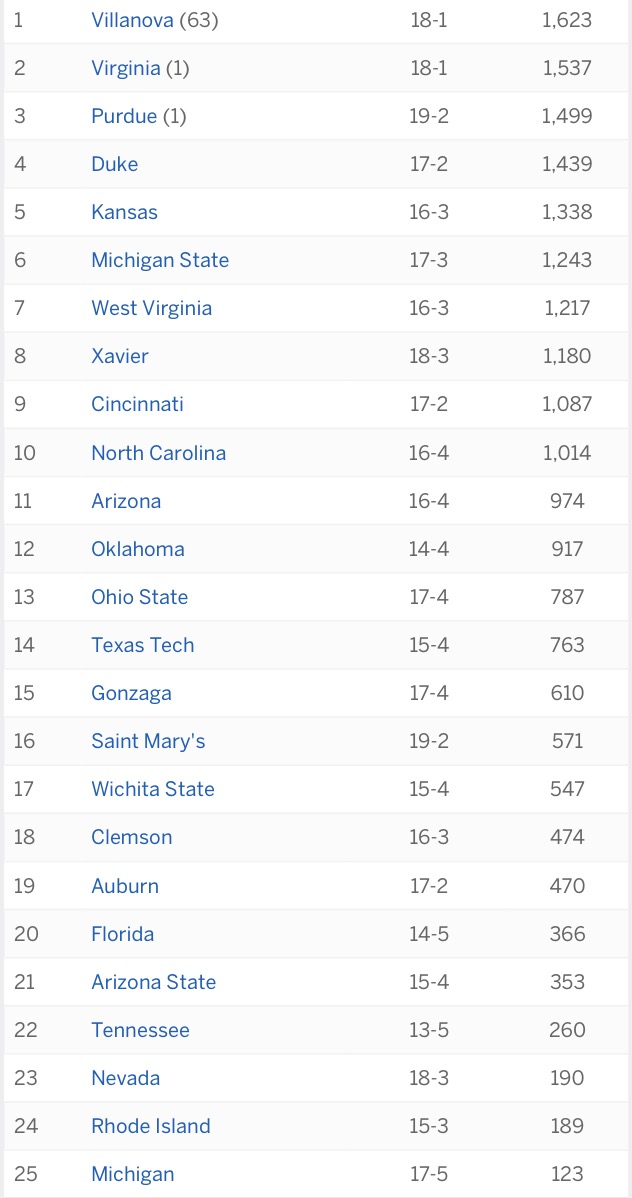632x1198 pixels.
Task: Select the North Carolina link
Action: coord(158,453)
